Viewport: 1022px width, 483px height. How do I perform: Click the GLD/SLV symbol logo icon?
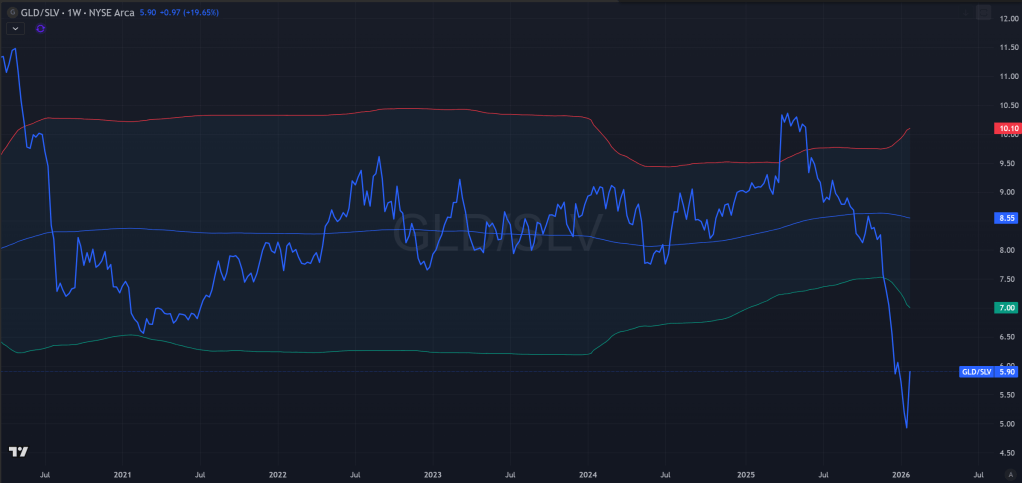[x=11, y=13]
